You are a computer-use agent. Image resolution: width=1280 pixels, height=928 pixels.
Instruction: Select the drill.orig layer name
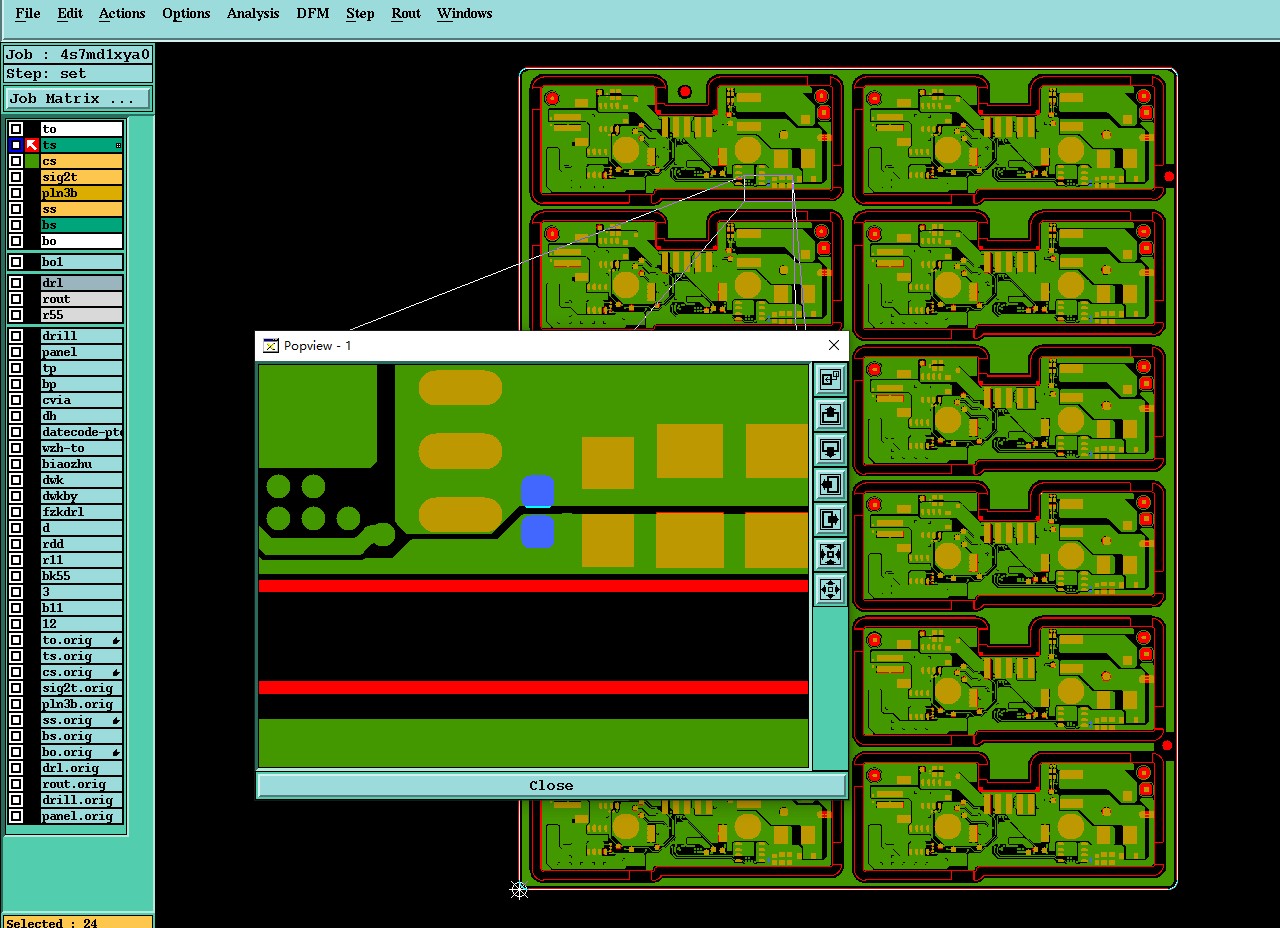pos(81,800)
